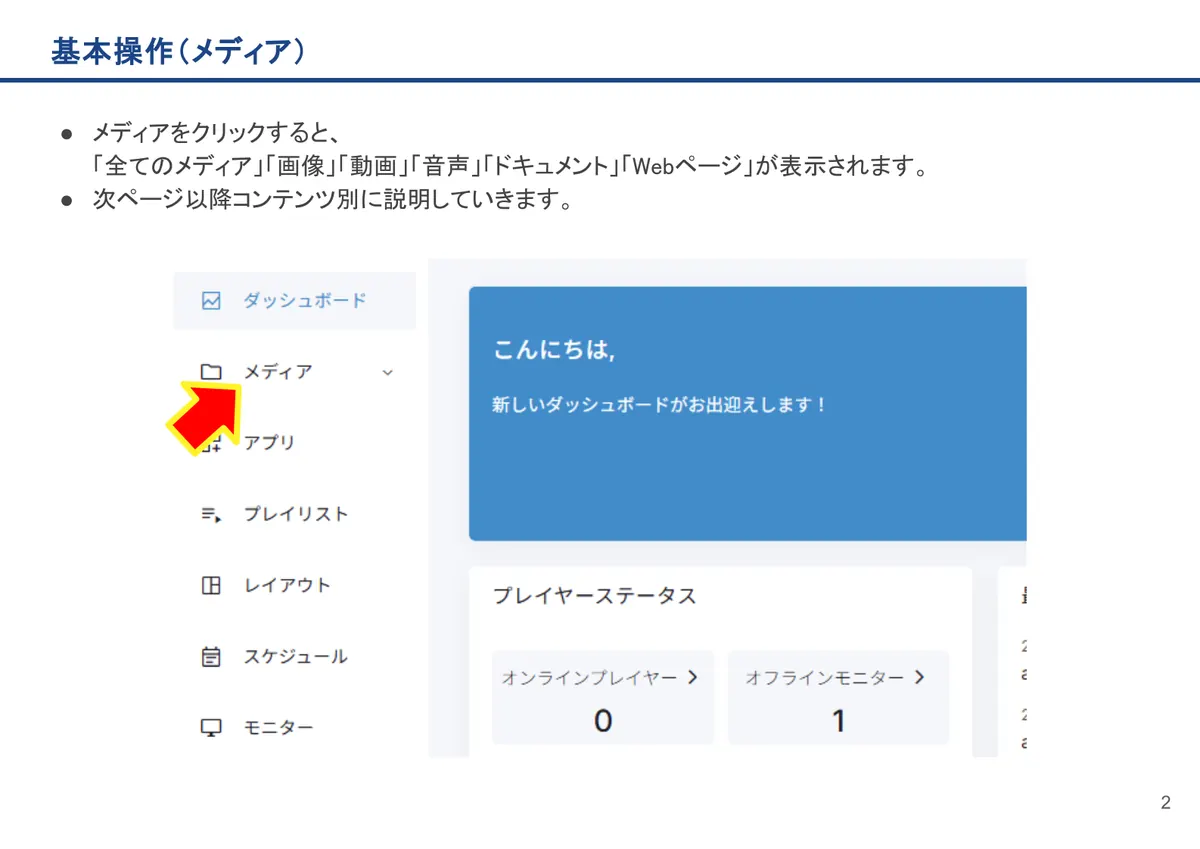The image size is (1200, 849).
Task: Click the Media folder icon
Action: coord(210,372)
